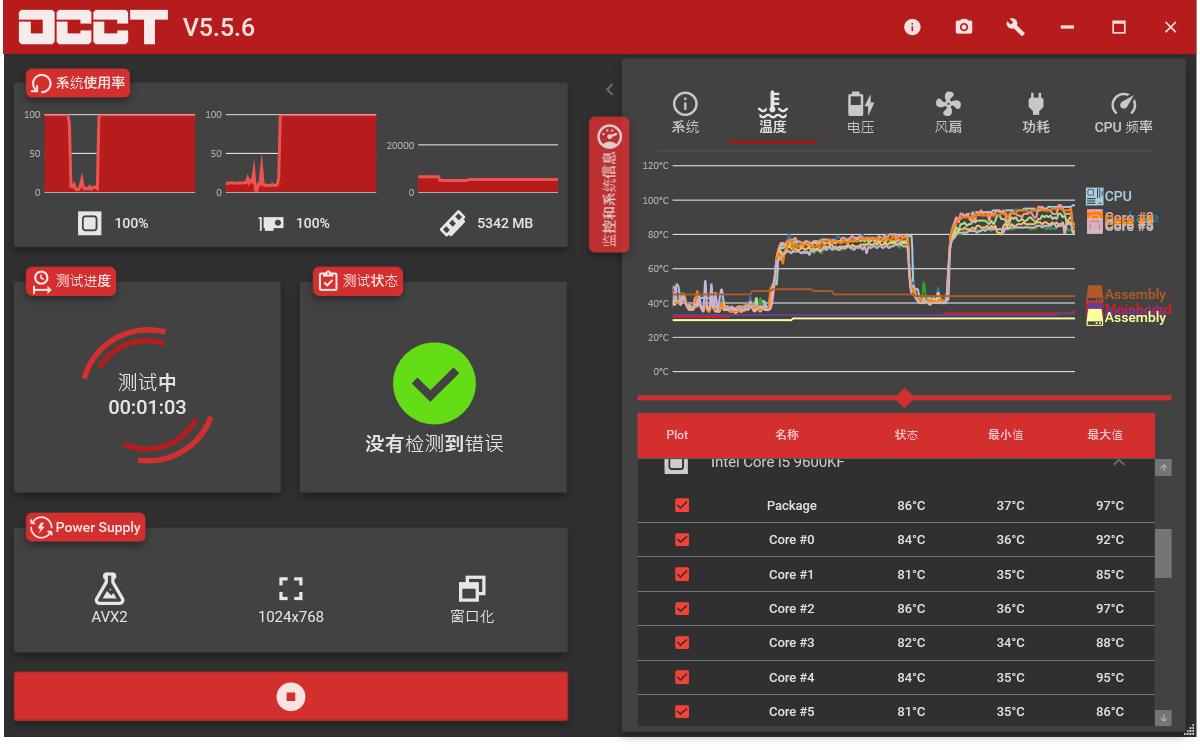Click the yellow Assembly legend swatch
Image resolution: width=1200 pixels, height=750 pixels.
[x=1095, y=318]
